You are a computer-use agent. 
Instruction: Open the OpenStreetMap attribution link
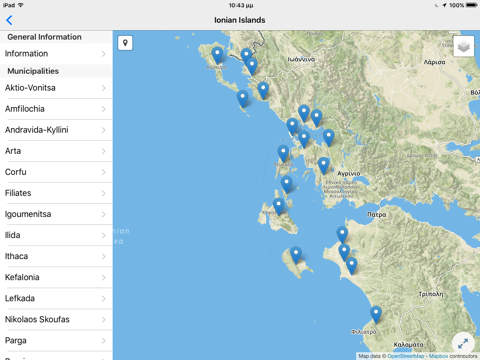click(x=406, y=356)
